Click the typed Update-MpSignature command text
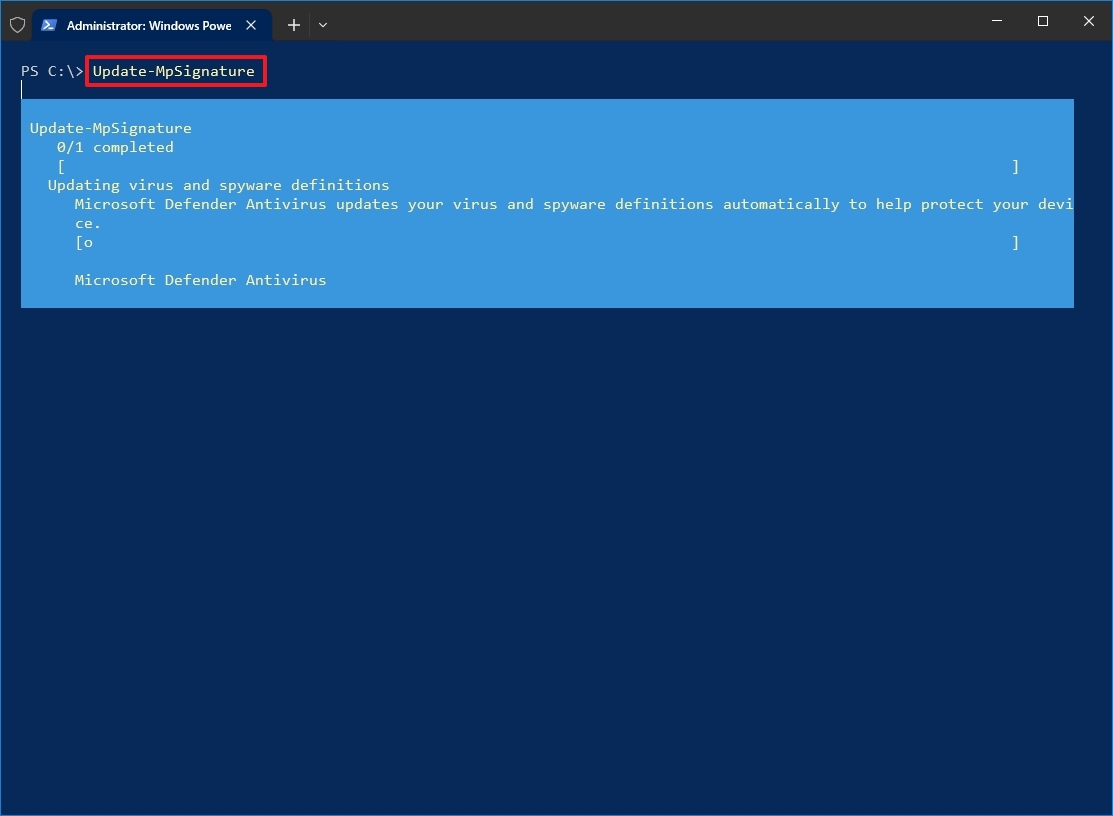 tap(174, 71)
